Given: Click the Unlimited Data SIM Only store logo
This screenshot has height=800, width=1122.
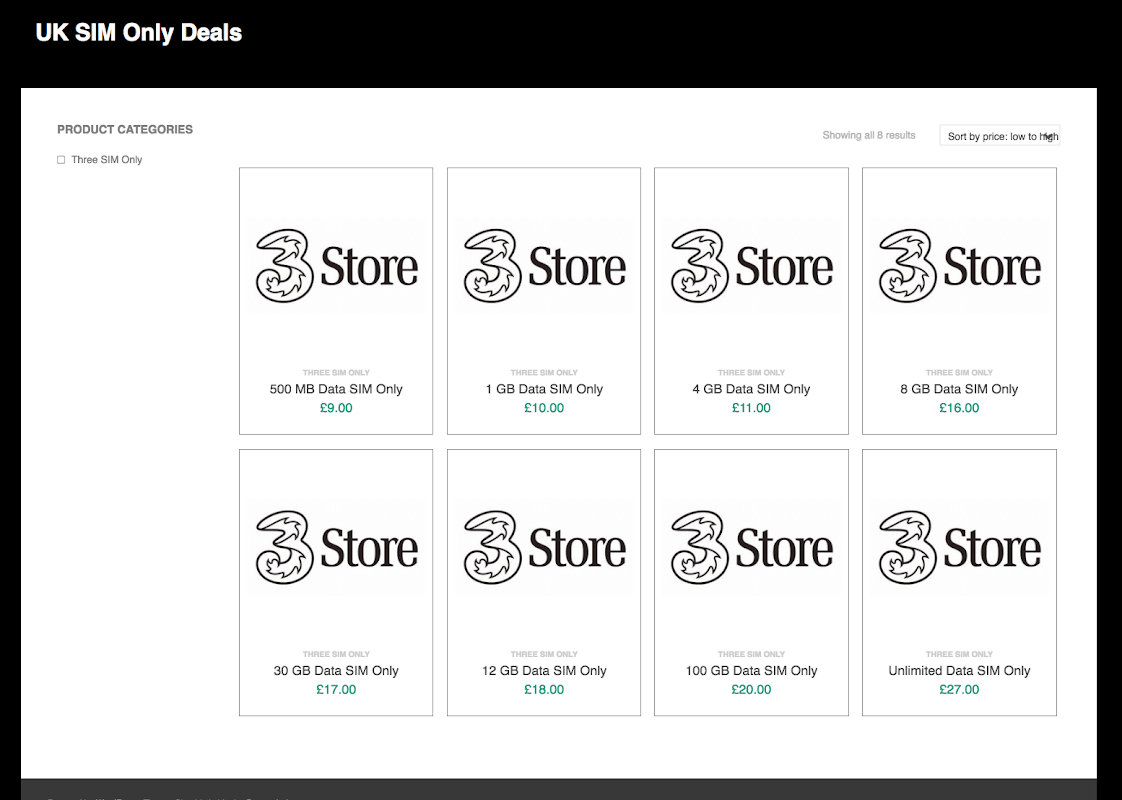Looking at the screenshot, I should [x=960, y=547].
